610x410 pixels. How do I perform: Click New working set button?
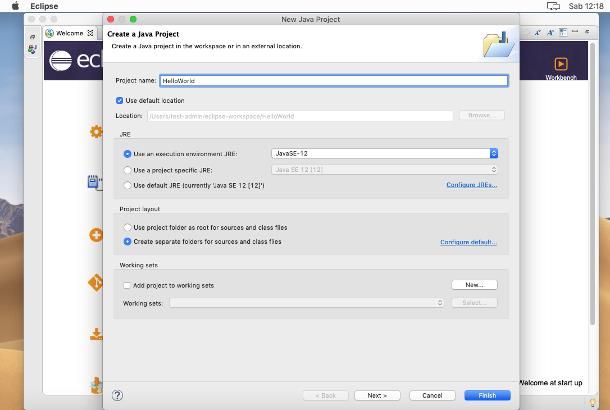pyautogui.click(x=474, y=285)
